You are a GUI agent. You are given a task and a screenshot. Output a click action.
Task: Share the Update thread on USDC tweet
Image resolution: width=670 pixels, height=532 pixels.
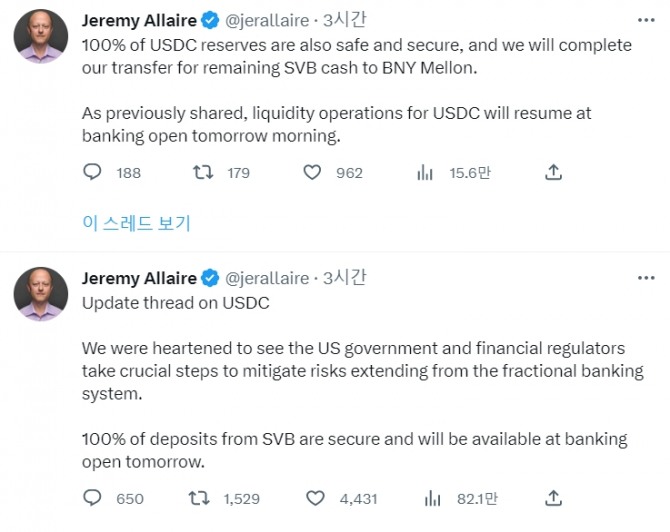click(x=553, y=498)
